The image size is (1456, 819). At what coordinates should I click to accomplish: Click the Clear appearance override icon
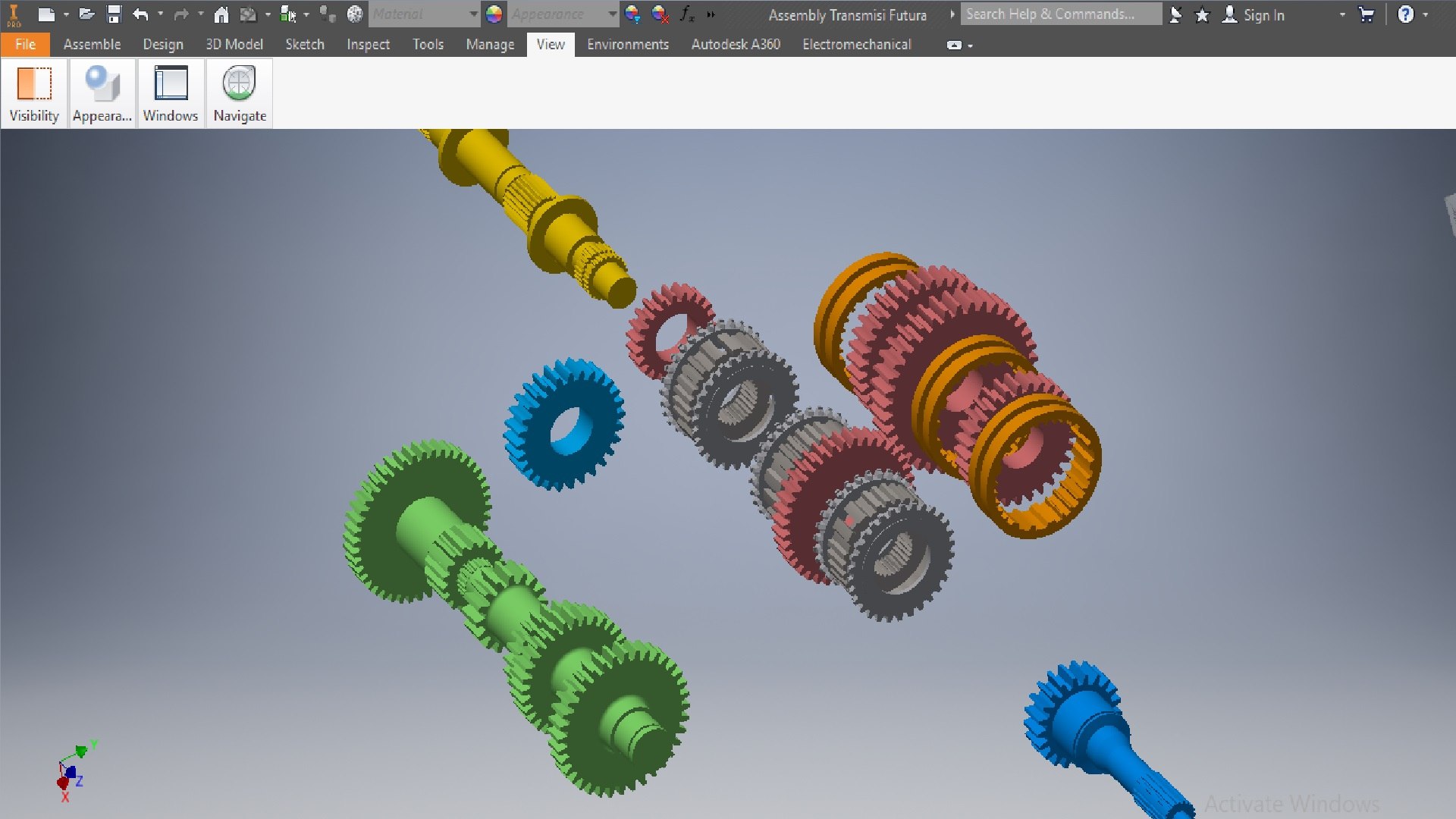(x=661, y=14)
